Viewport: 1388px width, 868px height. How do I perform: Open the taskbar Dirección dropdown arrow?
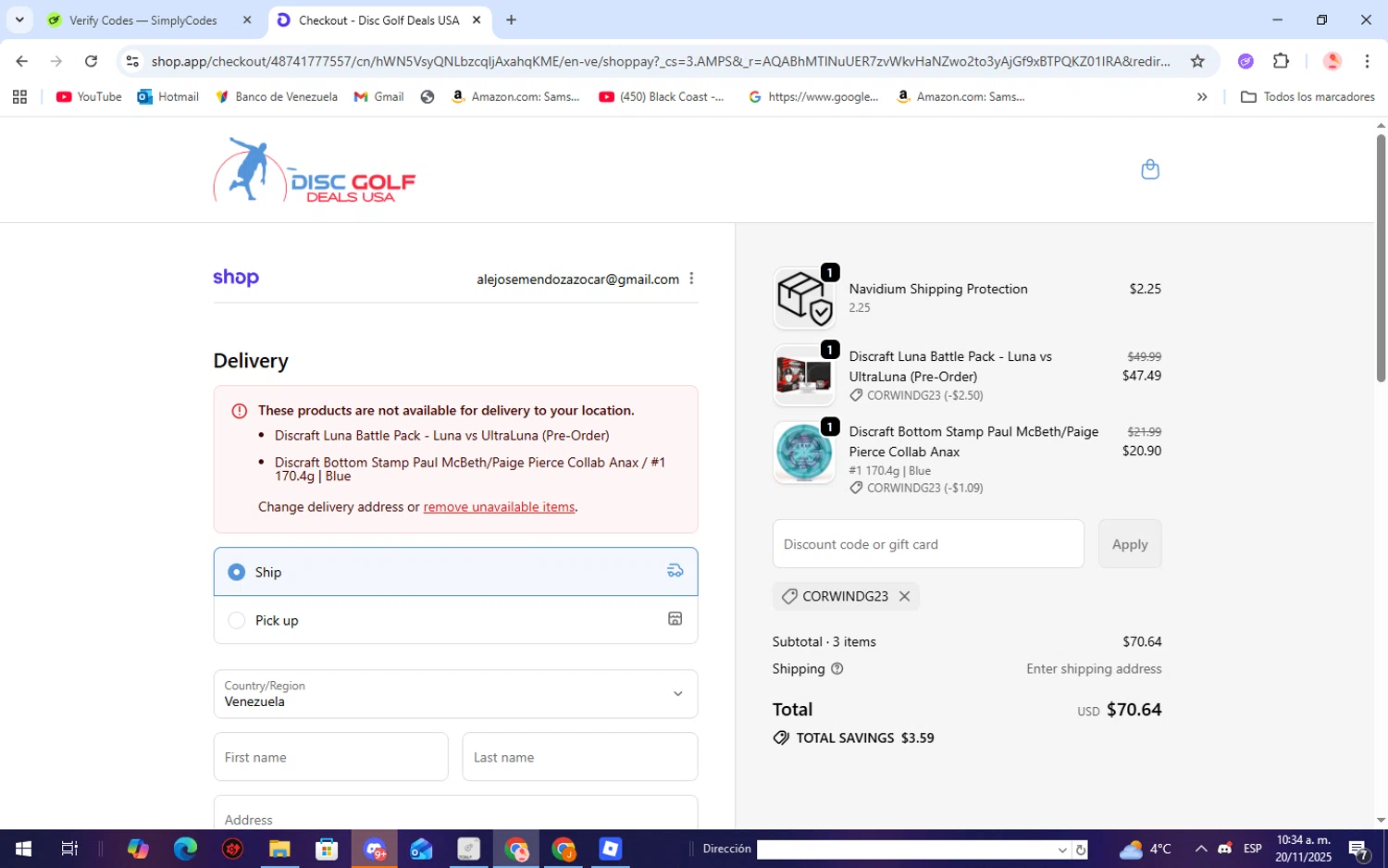coord(1062,849)
